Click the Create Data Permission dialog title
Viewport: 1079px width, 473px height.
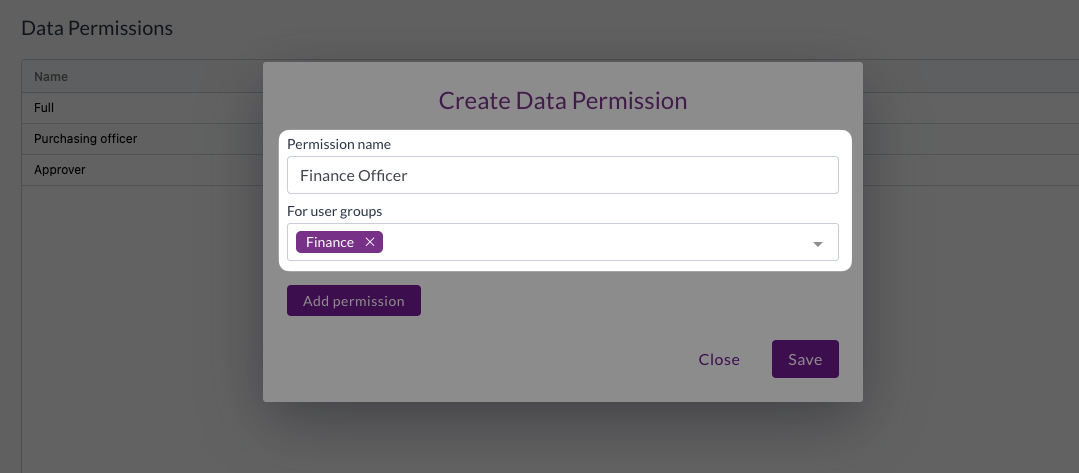tap(562, 100)
